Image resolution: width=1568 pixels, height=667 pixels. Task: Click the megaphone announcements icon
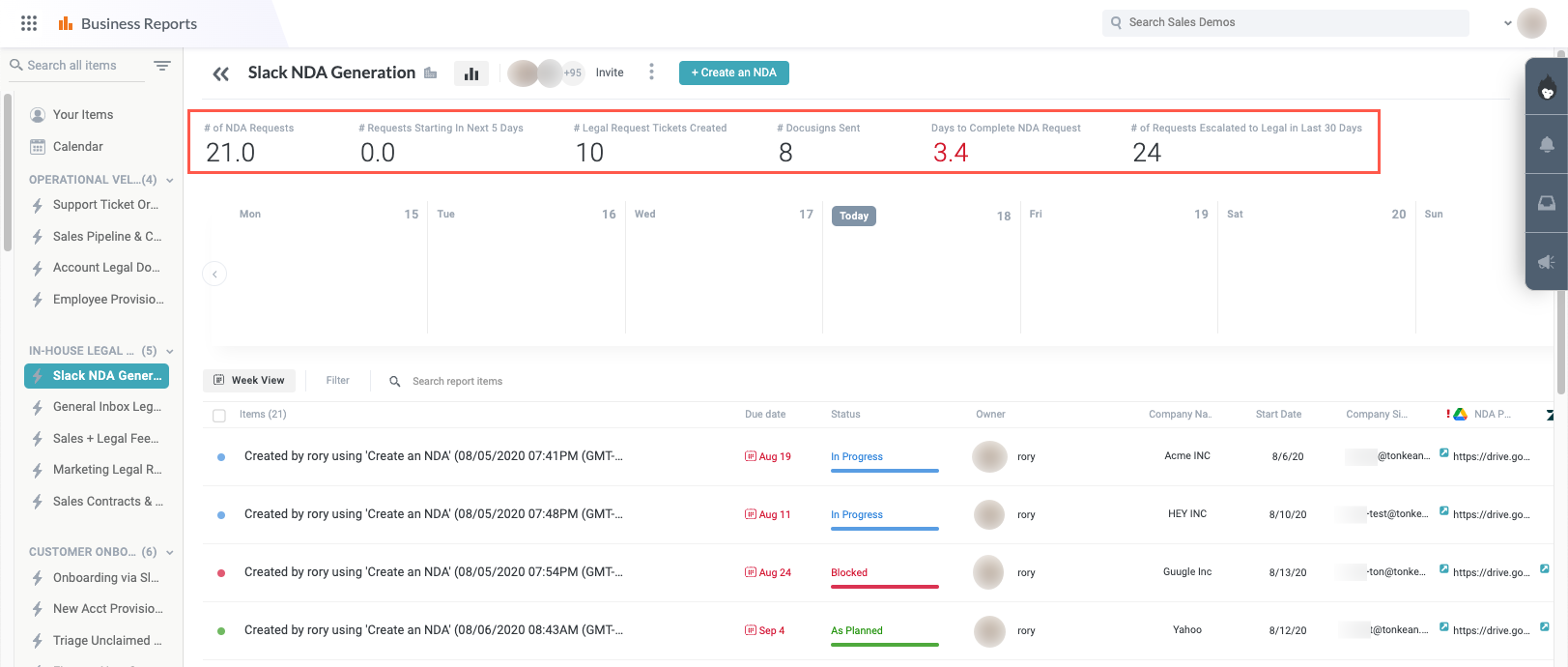(x=1547, y=262)
